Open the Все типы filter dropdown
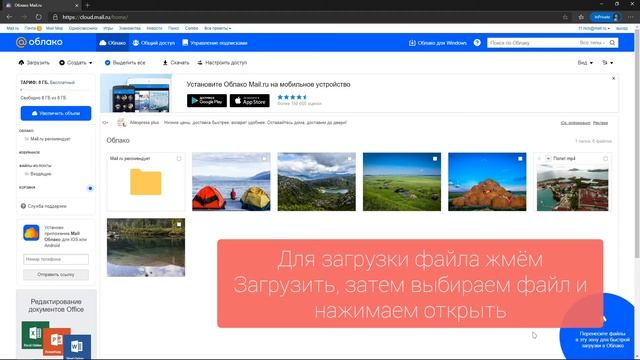This screenshot has width=640, height=360. tap(592, 42)
